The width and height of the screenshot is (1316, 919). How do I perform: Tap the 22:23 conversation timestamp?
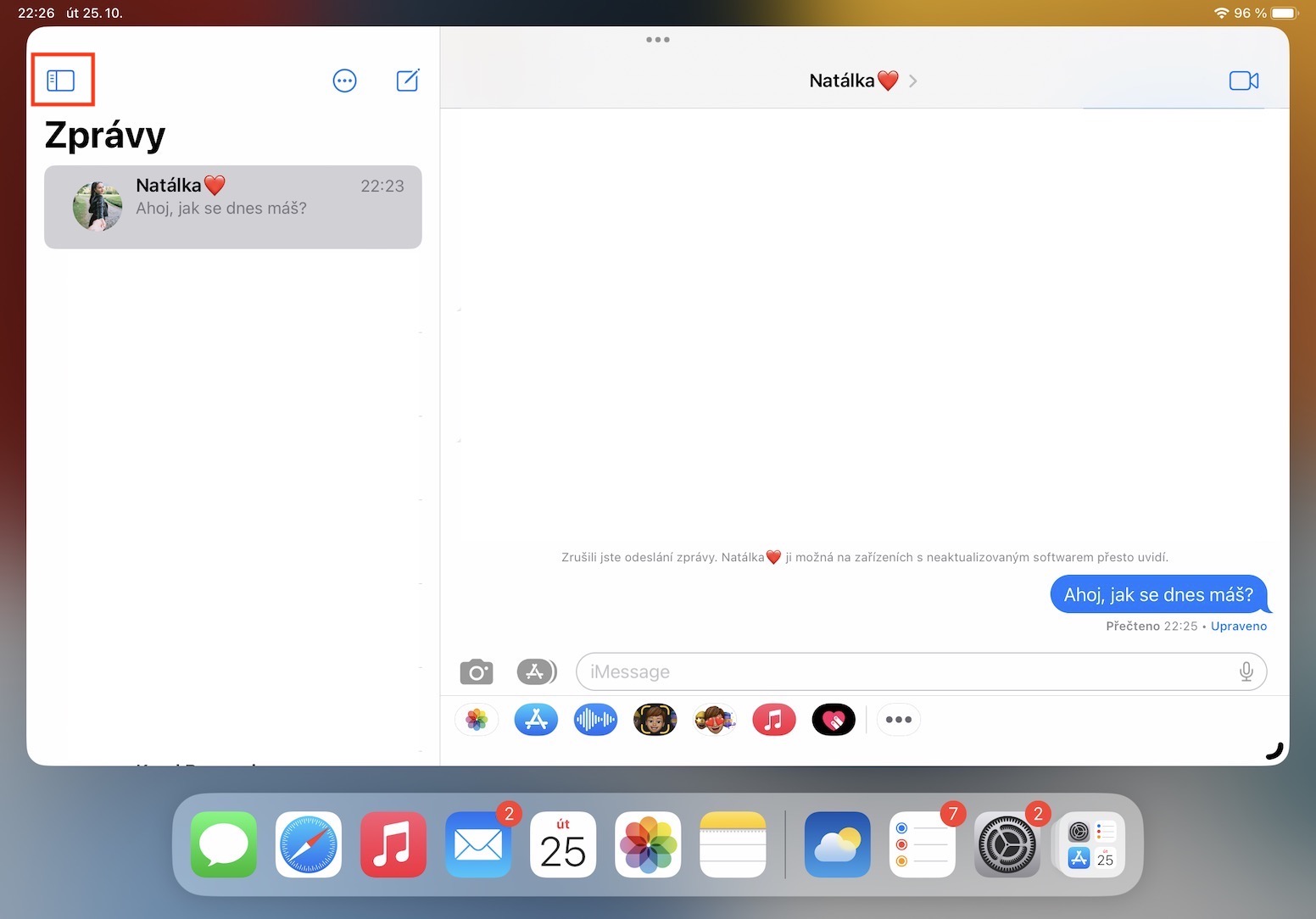pos(382,186)
